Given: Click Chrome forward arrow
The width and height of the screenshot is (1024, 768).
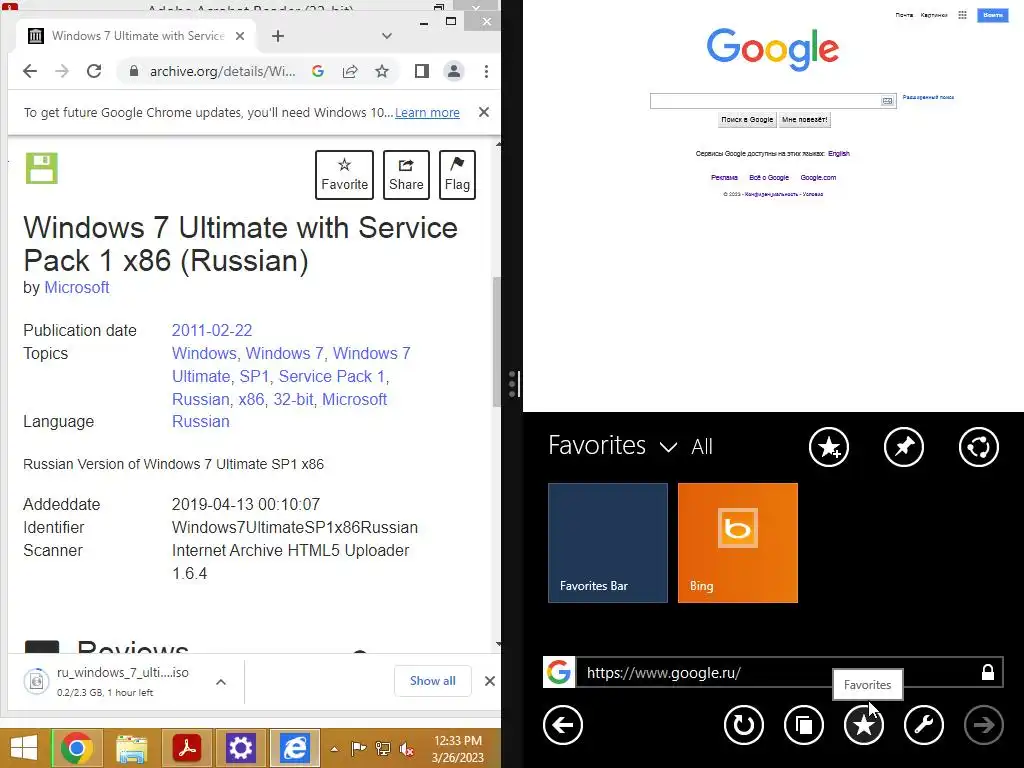Looking at the screenshot, I should click(62, 71).
